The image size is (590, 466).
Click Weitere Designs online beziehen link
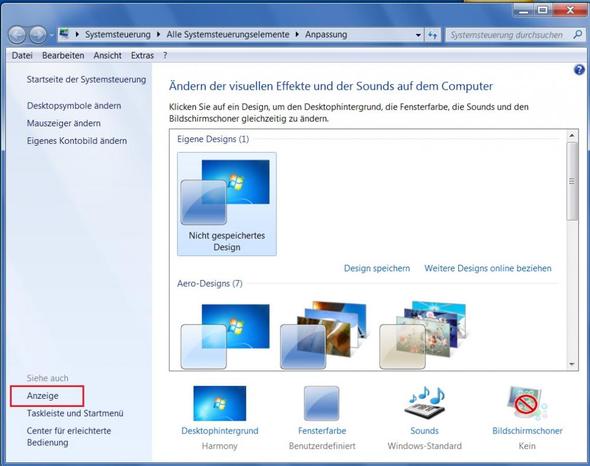(488, 268)
